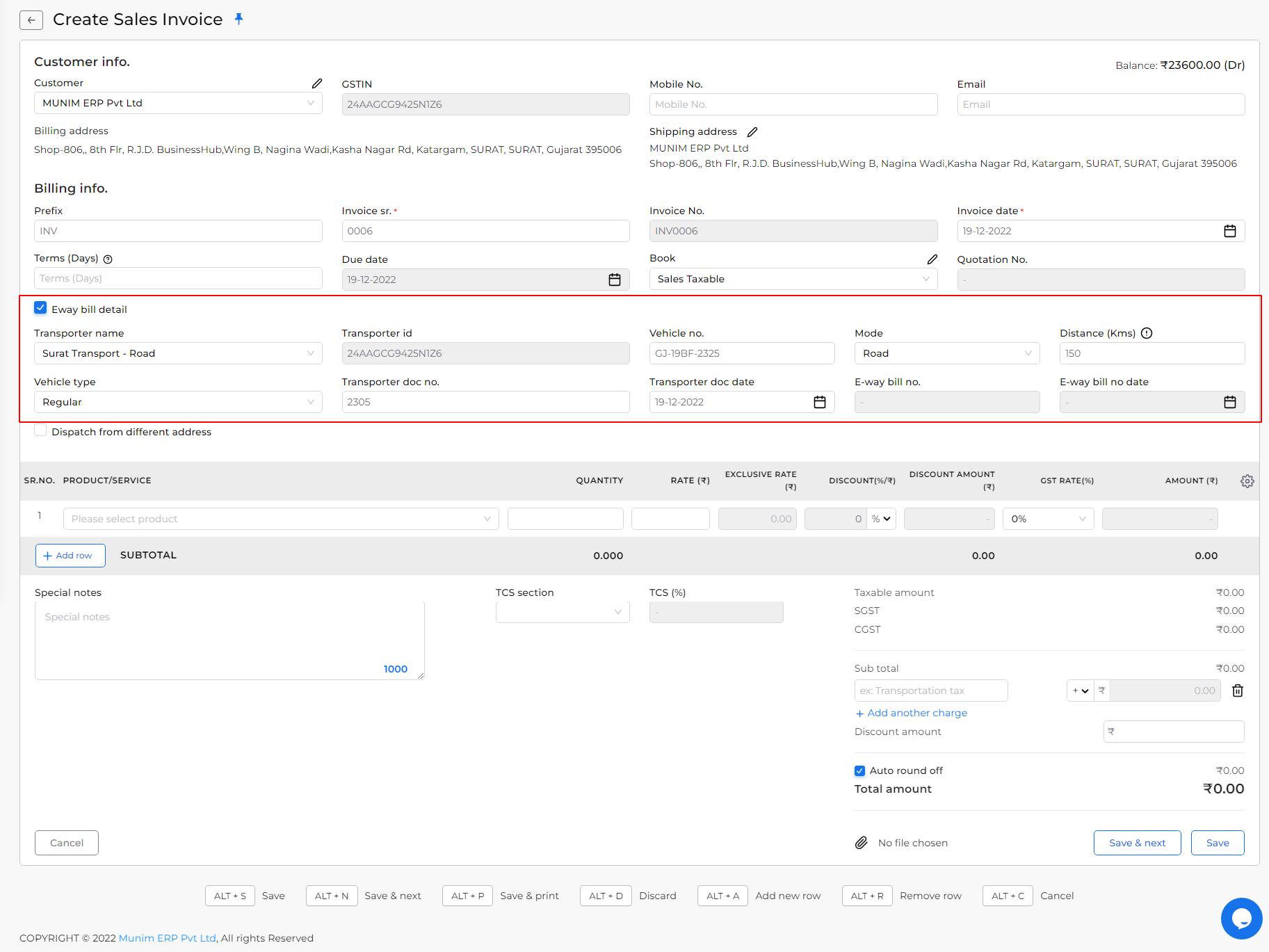Click Save & next button

(x=1137, y=843)
